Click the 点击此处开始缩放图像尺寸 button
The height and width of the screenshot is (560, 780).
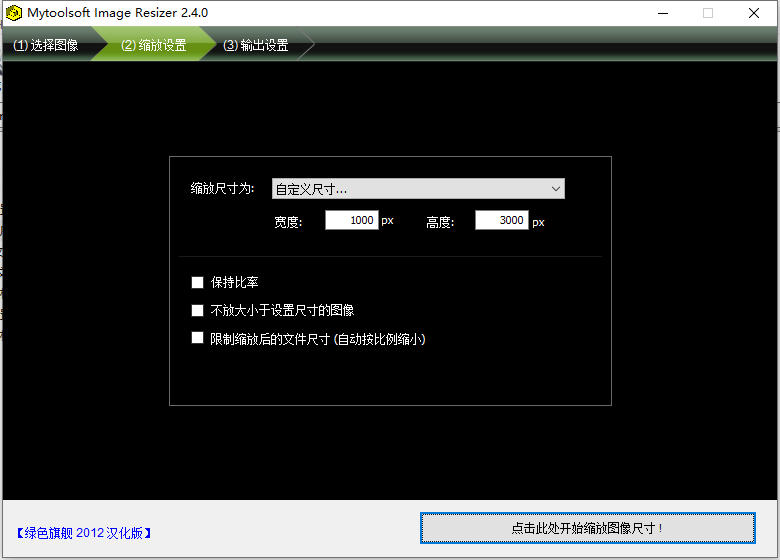click(x=587, y=528)
